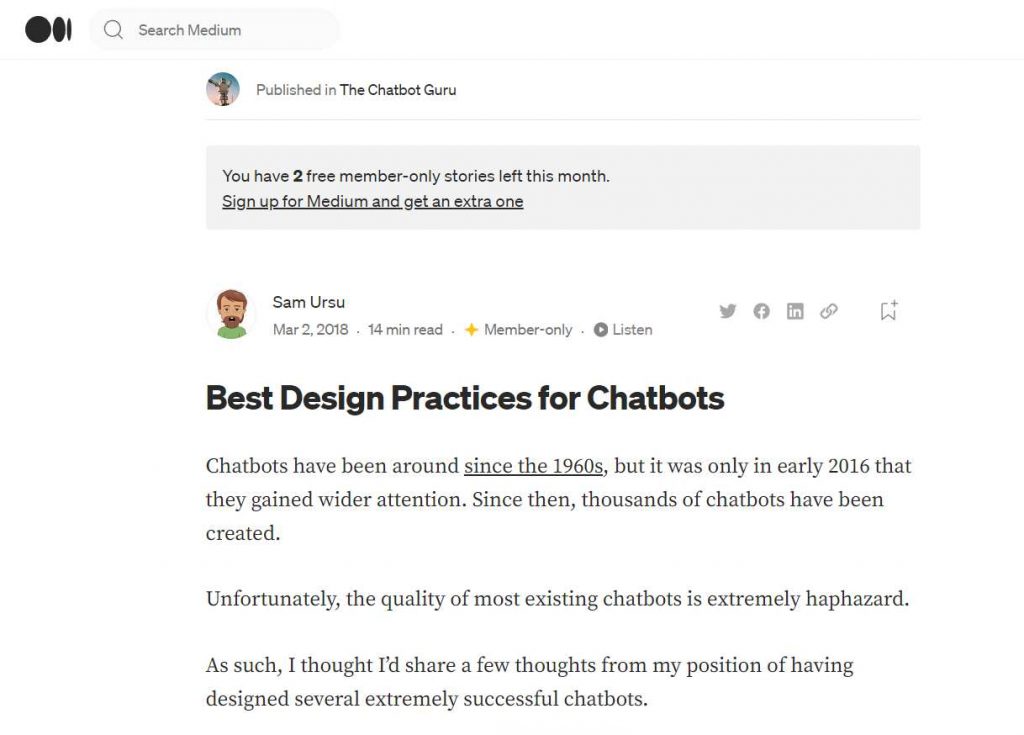The image size is (1024, 735).
Task: Click the search magnifier icon
Action: point(114,29)
